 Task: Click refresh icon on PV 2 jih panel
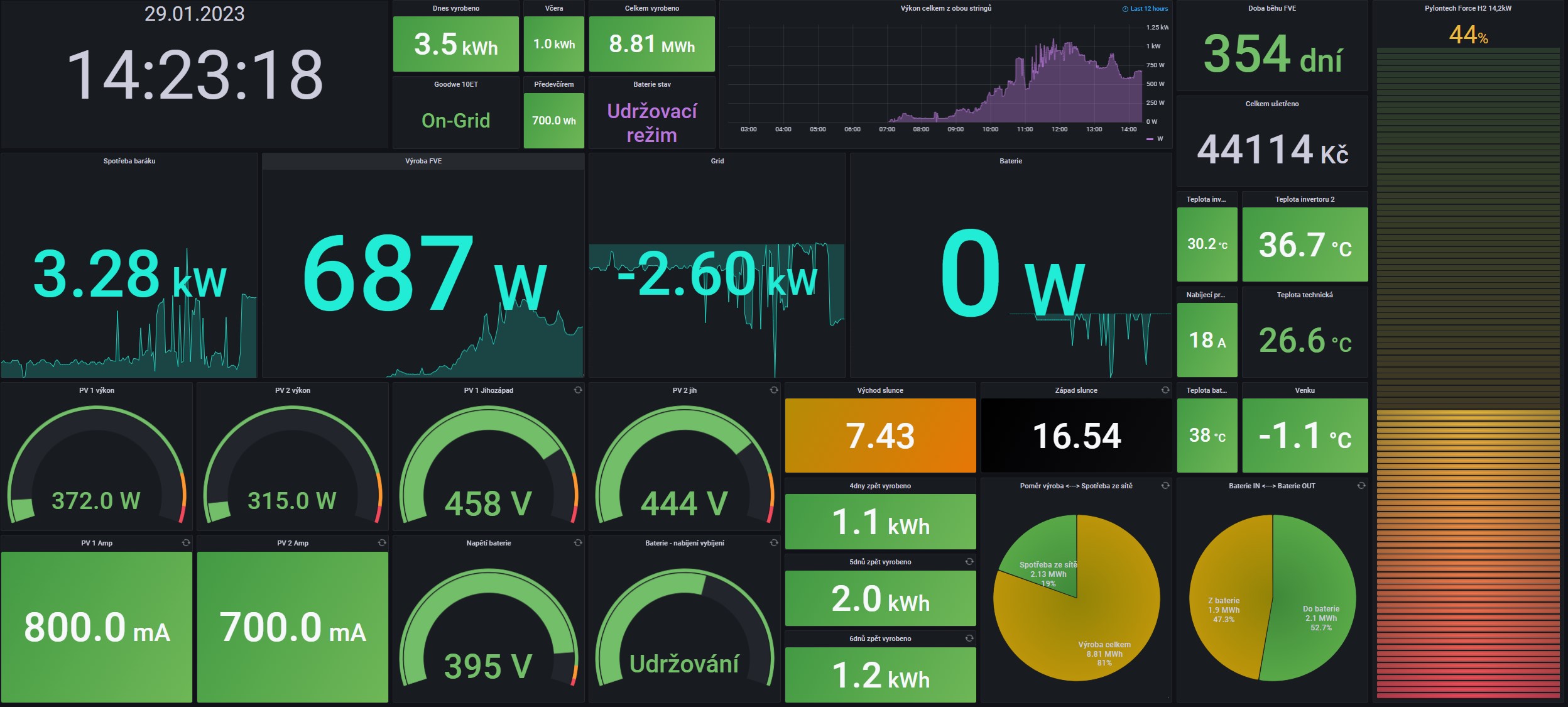(773, 390)
